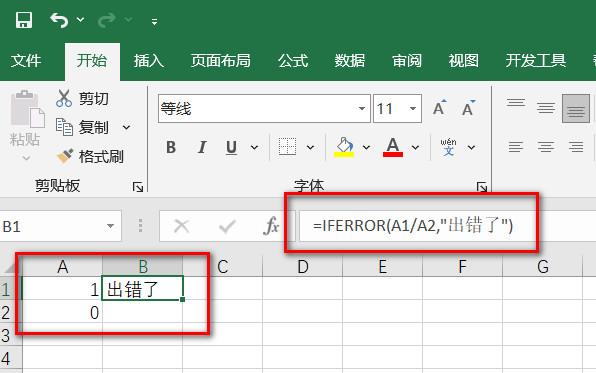Click the 剪切 scissors button
Screen dimensions: 596x373
coord(82,99)
